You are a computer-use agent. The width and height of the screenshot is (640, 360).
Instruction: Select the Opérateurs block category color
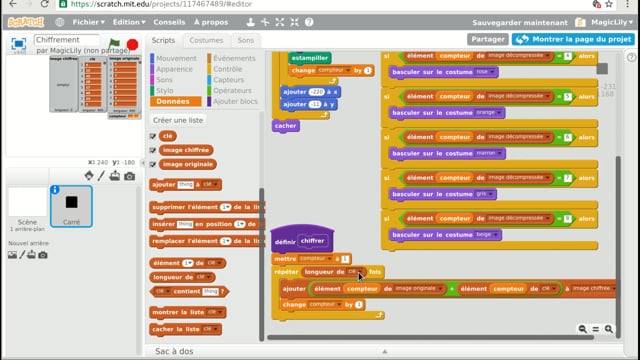click(209, 91)
